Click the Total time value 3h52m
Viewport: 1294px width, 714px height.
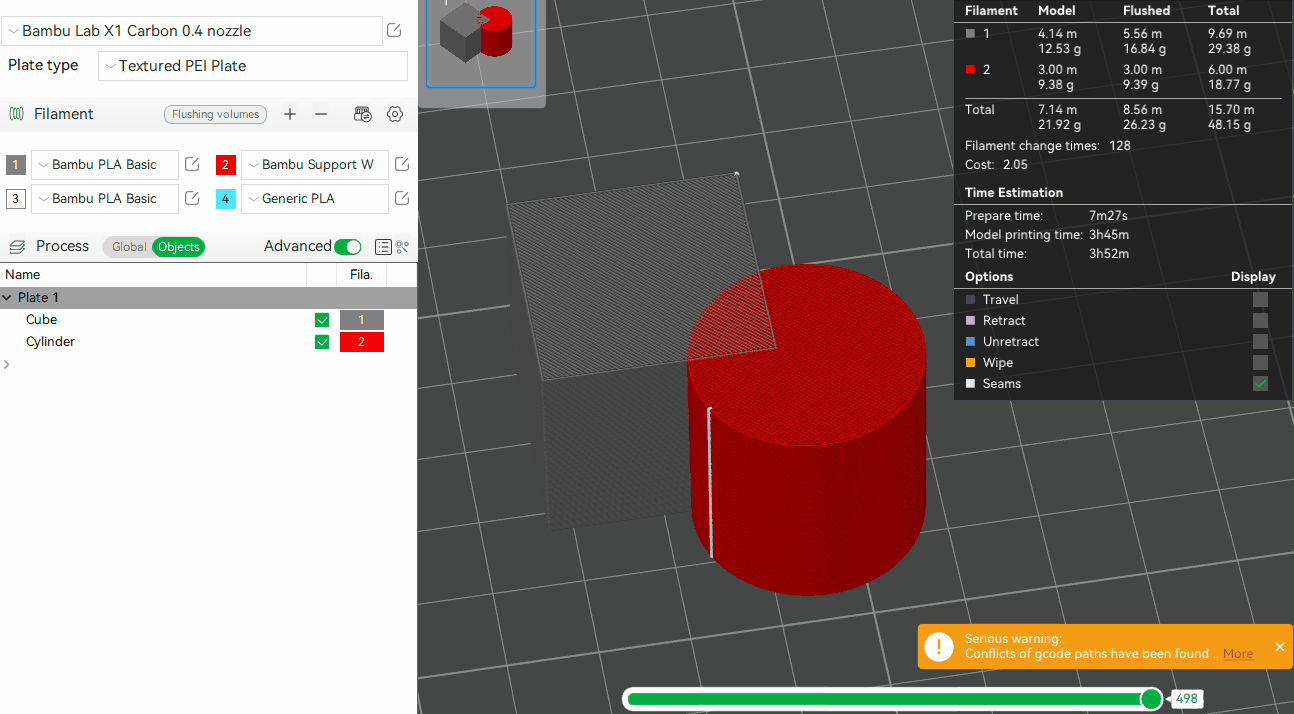coord(1109,254)
